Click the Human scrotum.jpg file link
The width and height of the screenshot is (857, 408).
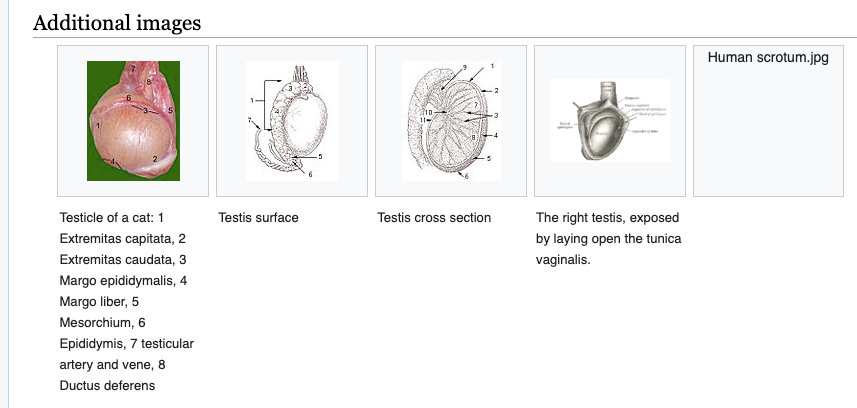768,57
